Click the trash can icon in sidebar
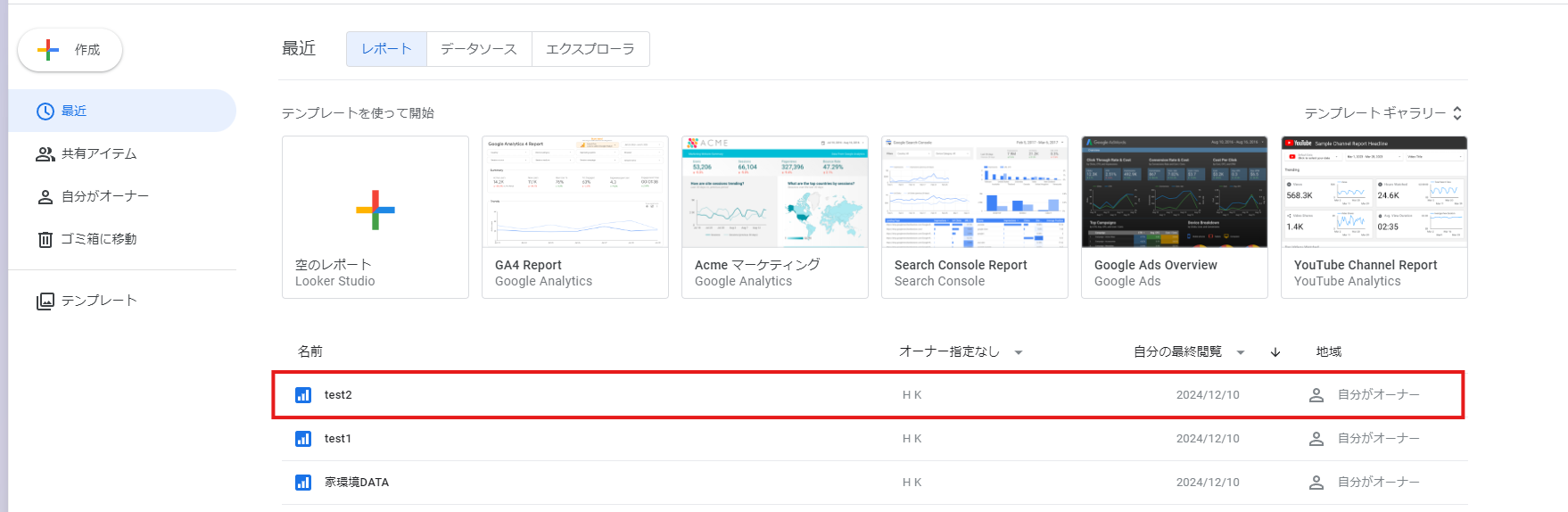 pyautogui.click(x=45, y=239)
